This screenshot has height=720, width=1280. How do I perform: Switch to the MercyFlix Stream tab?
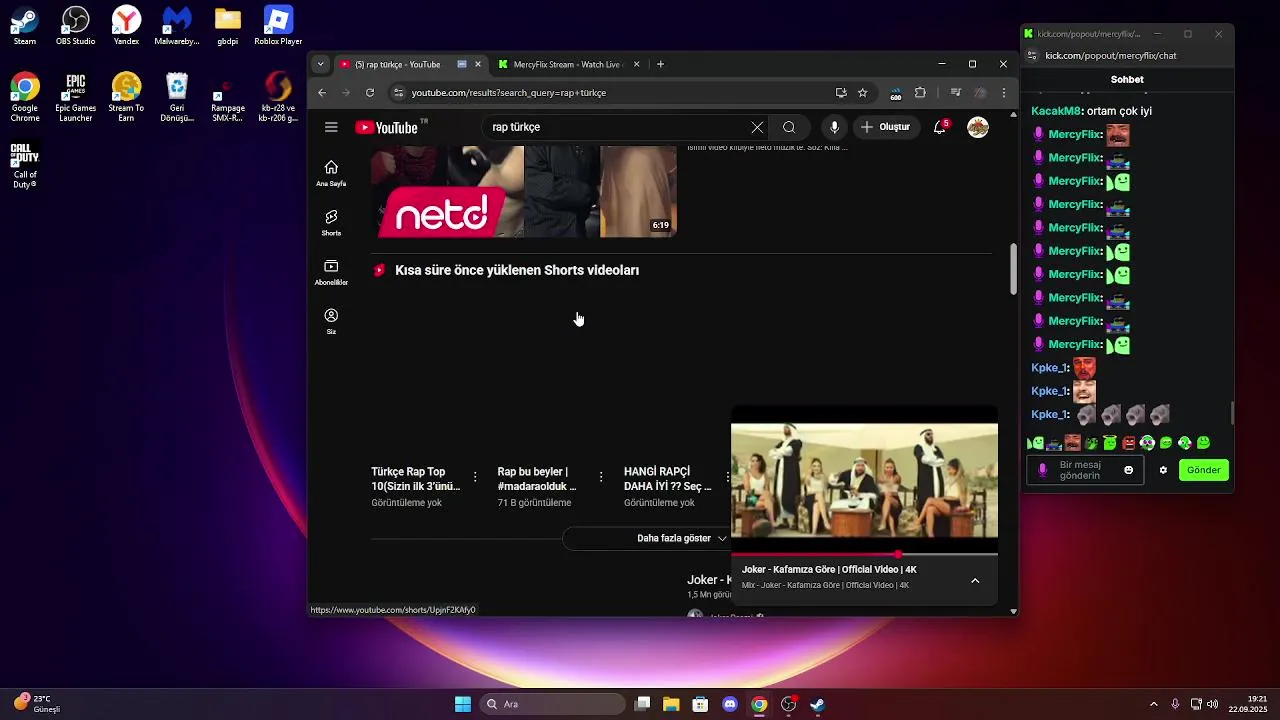point(568,64)
